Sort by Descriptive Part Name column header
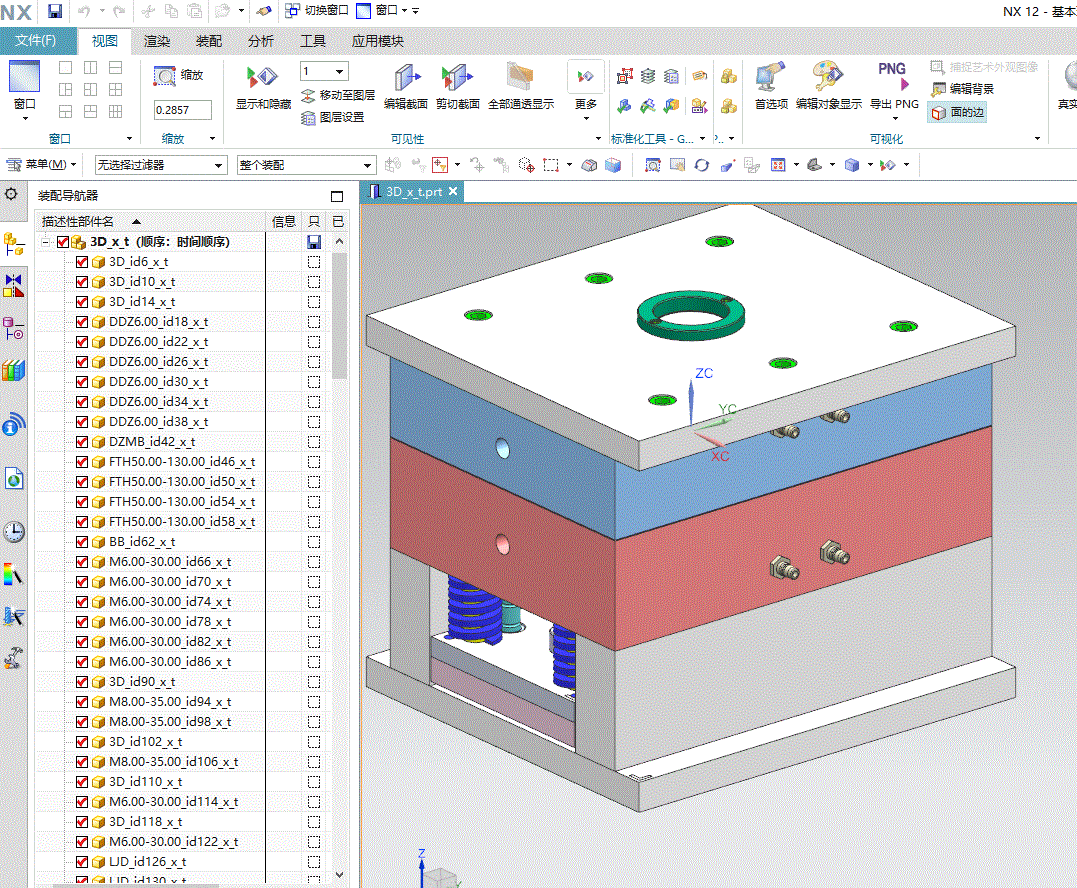 point(150,221)
